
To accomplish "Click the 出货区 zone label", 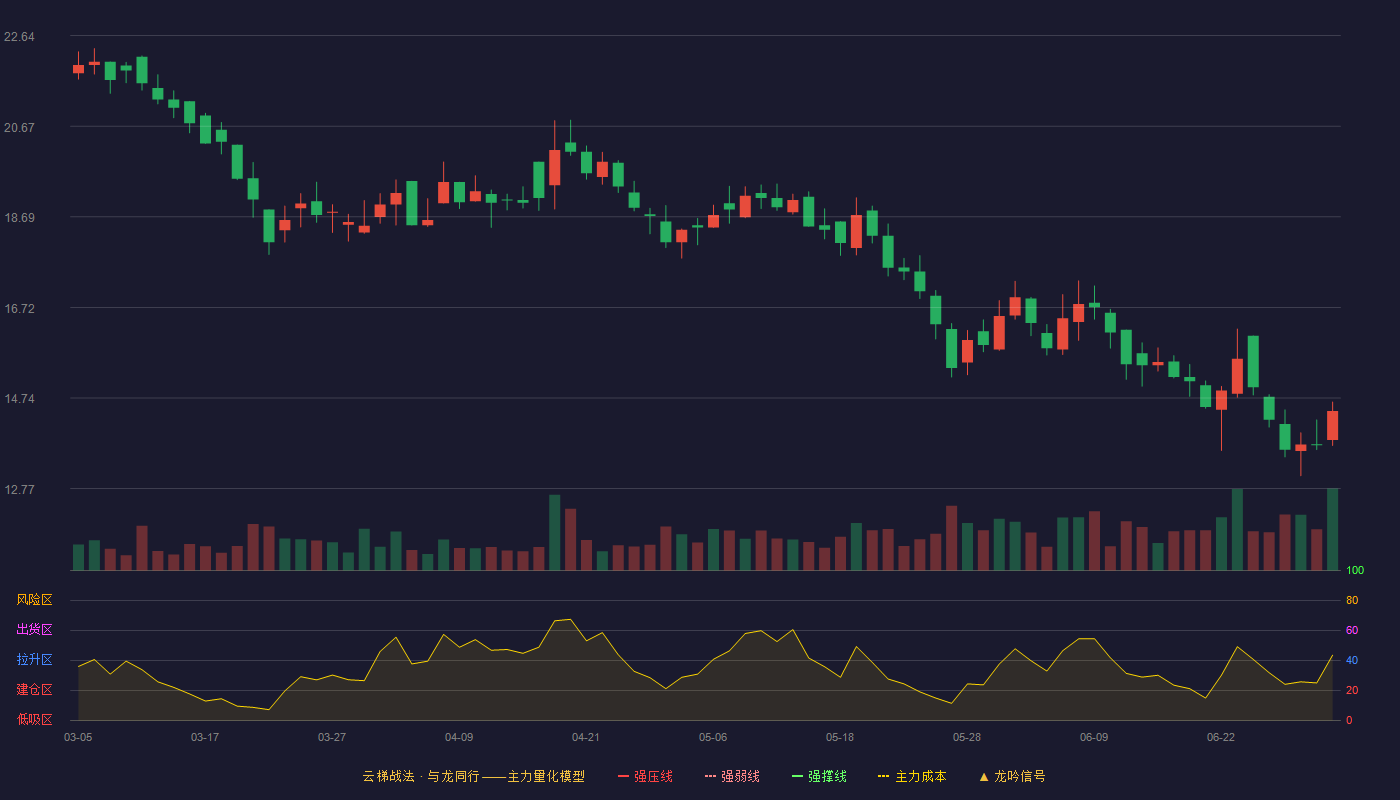I will (34, 630).
